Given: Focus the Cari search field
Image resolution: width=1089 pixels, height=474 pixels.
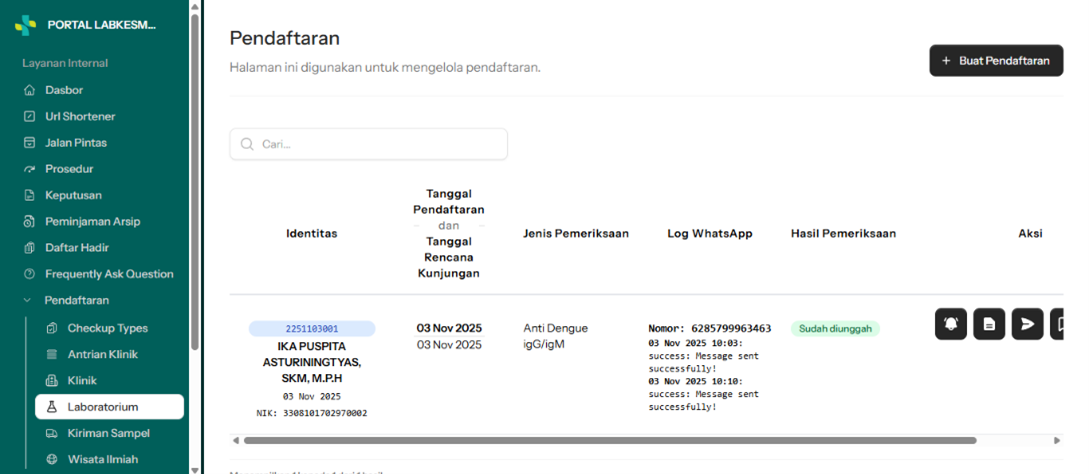Looking at the screenshot, I should tap(369, 144).
